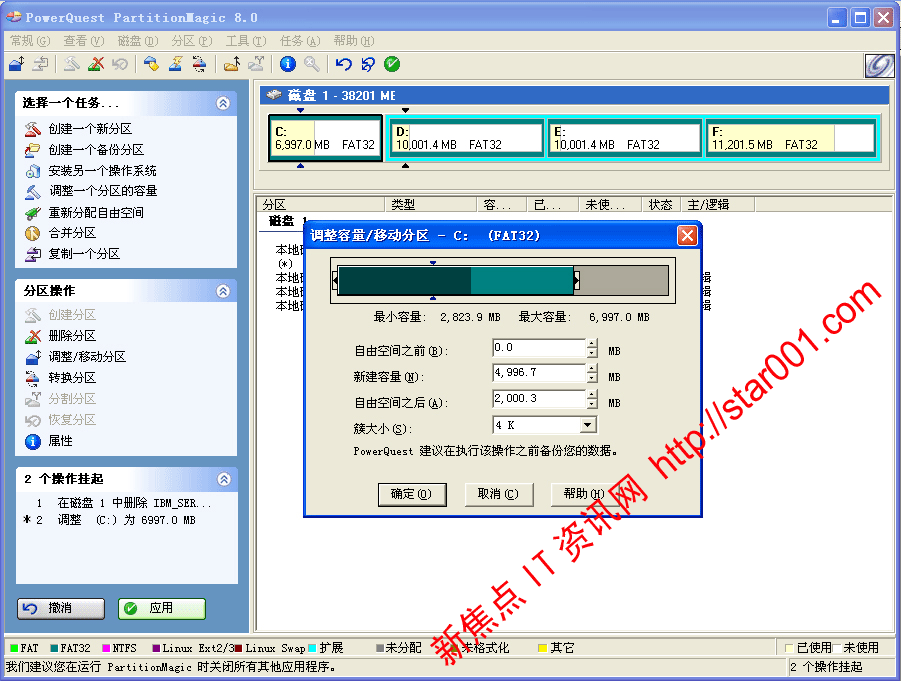
Task: Click the 应用 button in left panel
Action: click(x=162, y=609)
